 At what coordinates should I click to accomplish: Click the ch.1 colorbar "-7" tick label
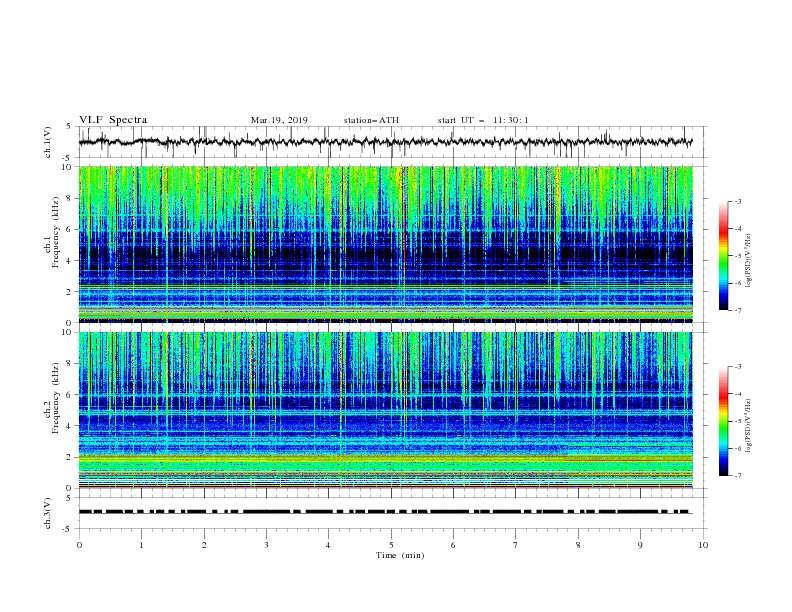point(737,310)
